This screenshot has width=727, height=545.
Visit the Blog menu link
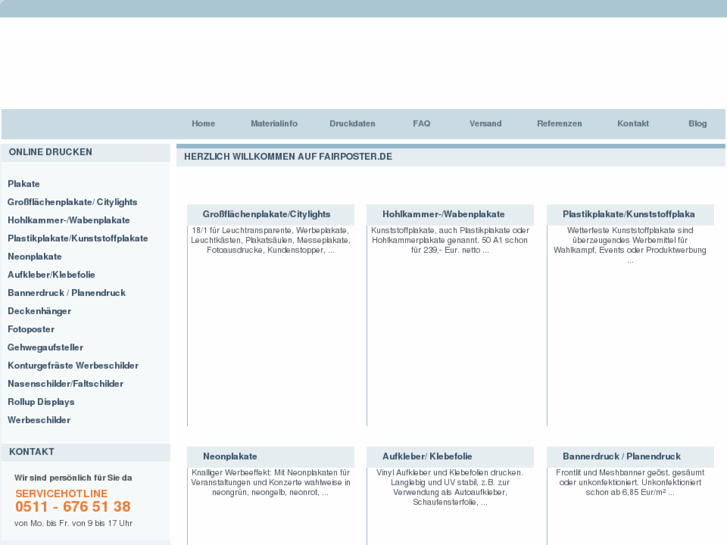[697, 124]
